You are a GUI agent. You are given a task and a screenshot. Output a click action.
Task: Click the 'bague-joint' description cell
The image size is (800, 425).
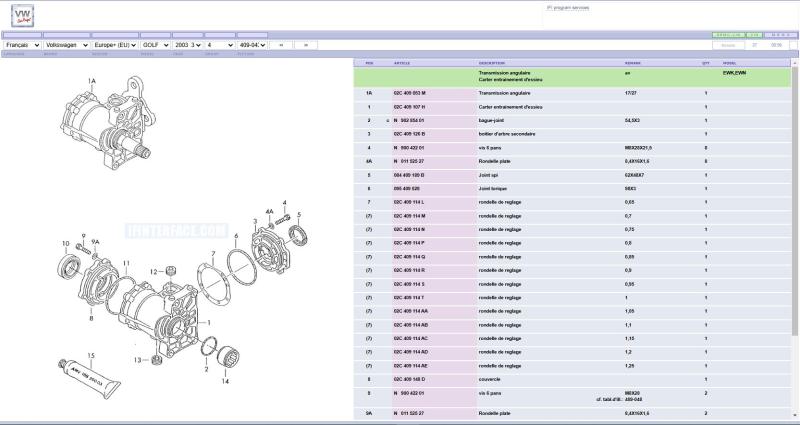click(492, 120)
